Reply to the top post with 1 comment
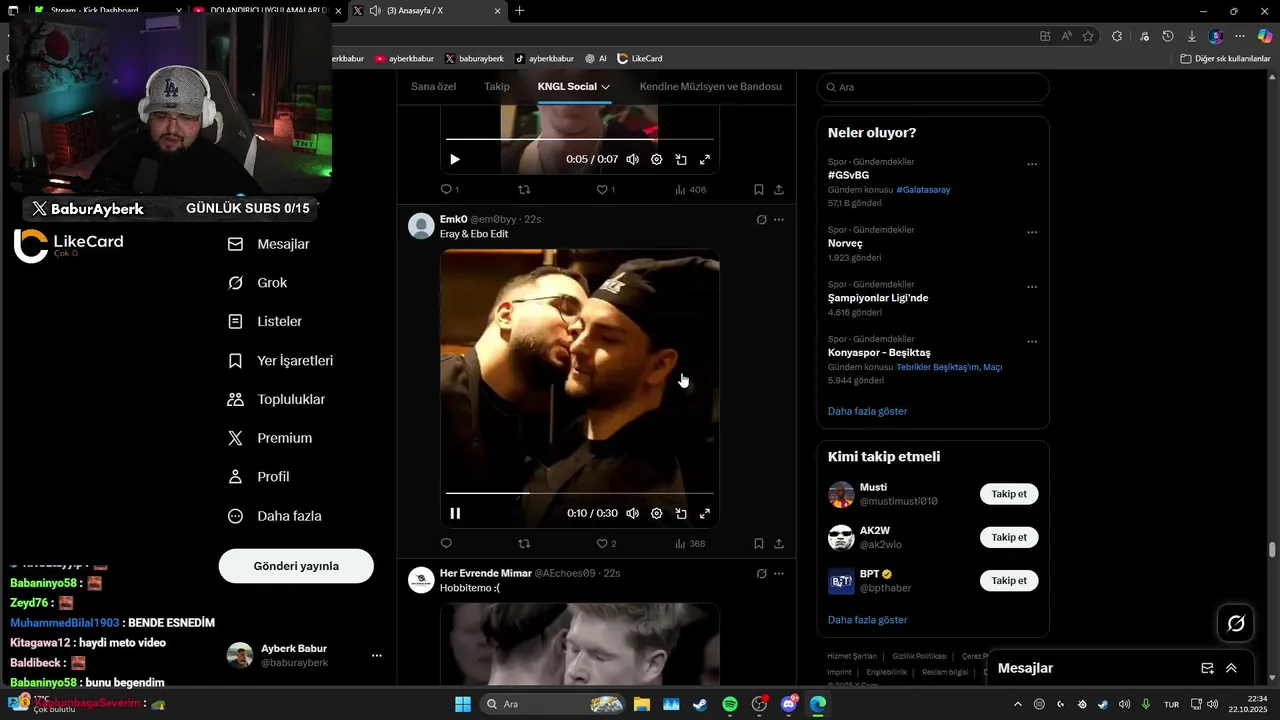Viewport: 1280px width, 720px height. coord(449,189)
